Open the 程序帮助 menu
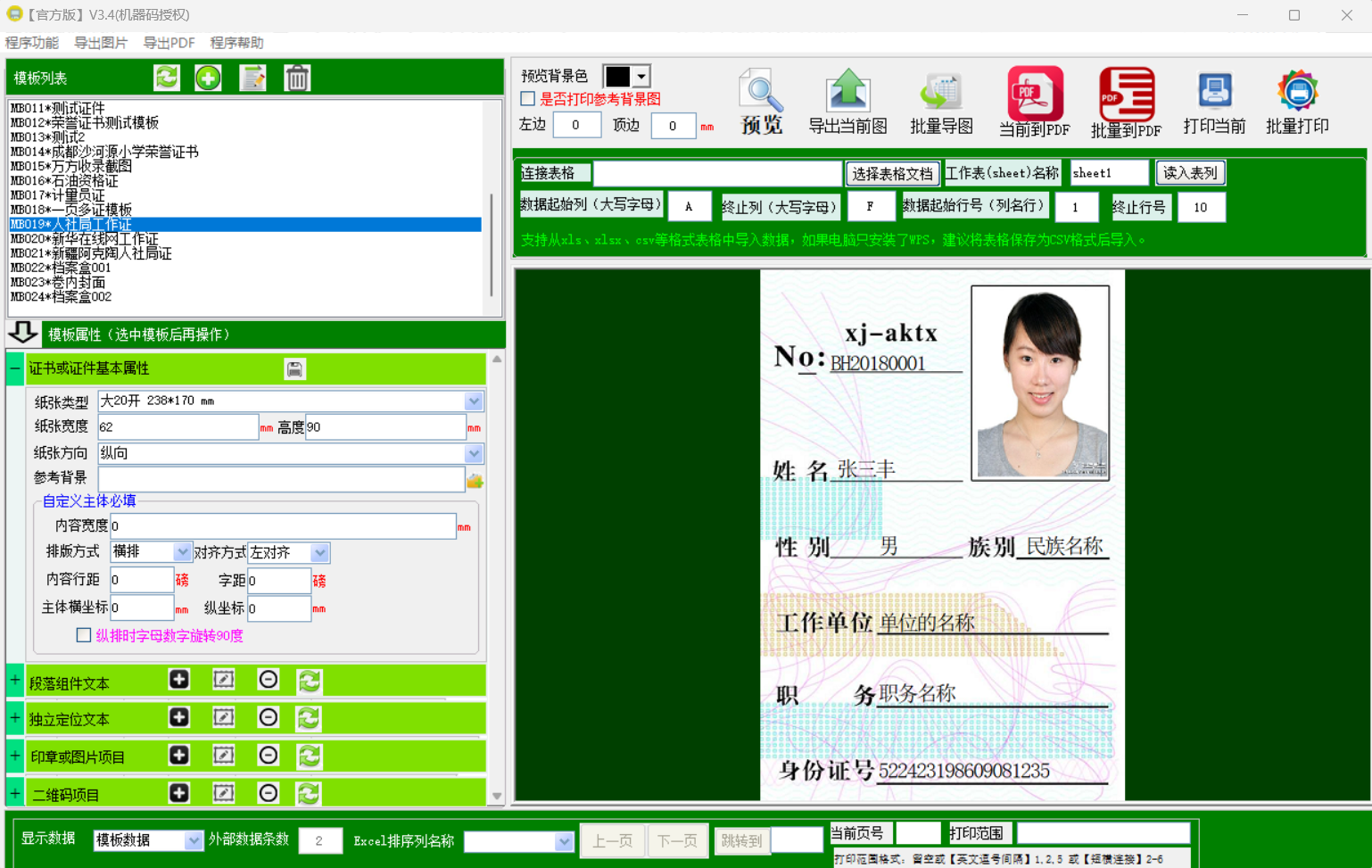This screenshot has width=1372, height=868. pyautogui.click(x=236, y=42)
